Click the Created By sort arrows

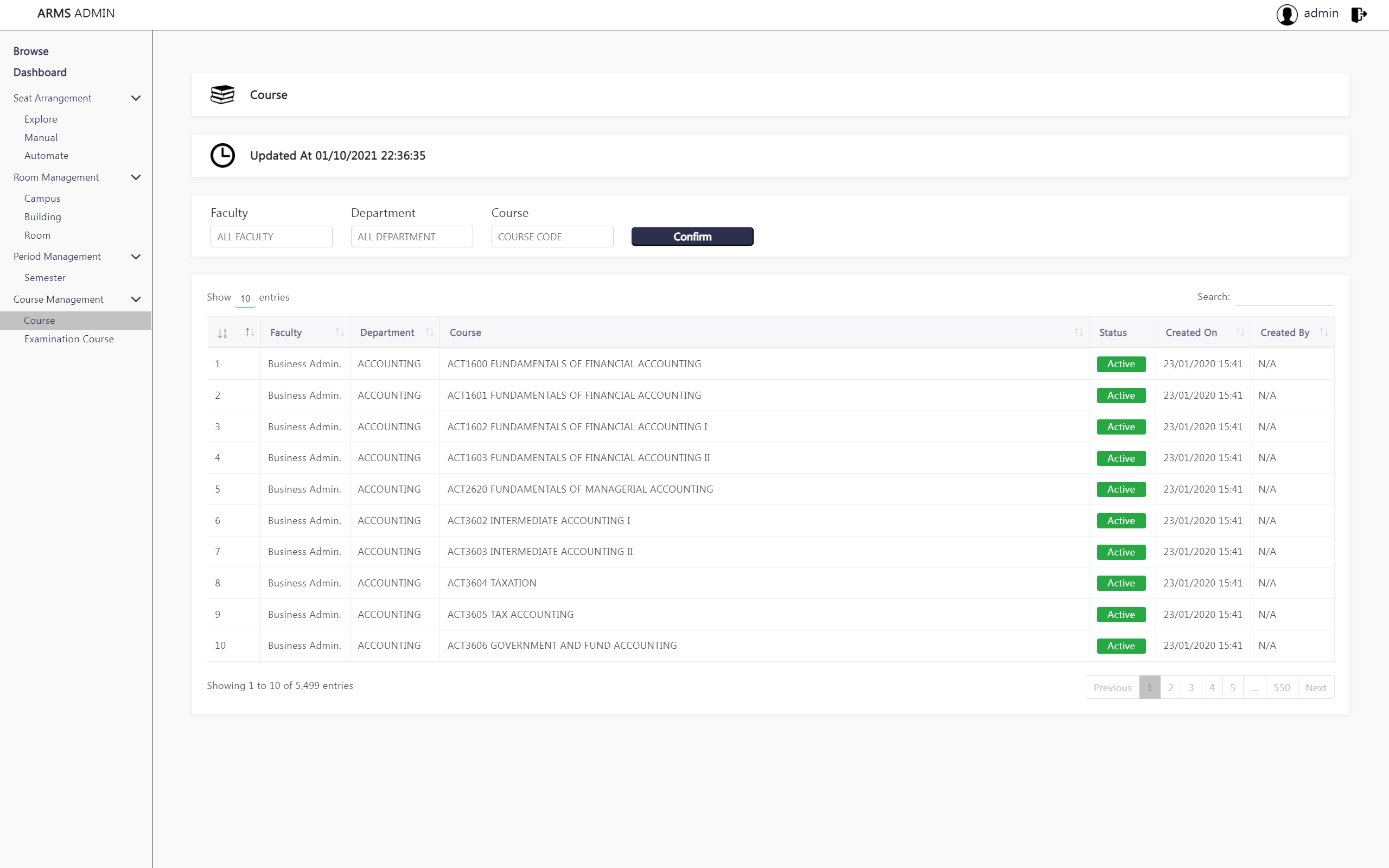point(1323,333)
